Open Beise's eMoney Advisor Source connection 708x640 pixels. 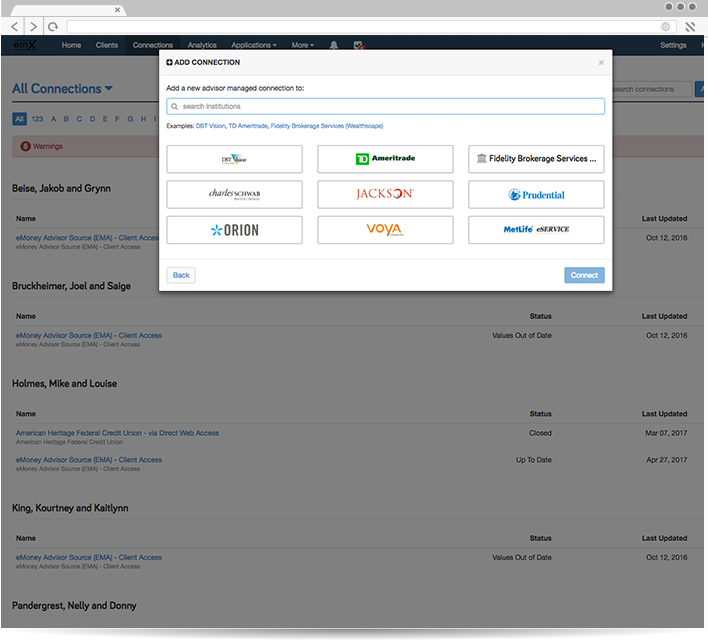coord(87,238)
